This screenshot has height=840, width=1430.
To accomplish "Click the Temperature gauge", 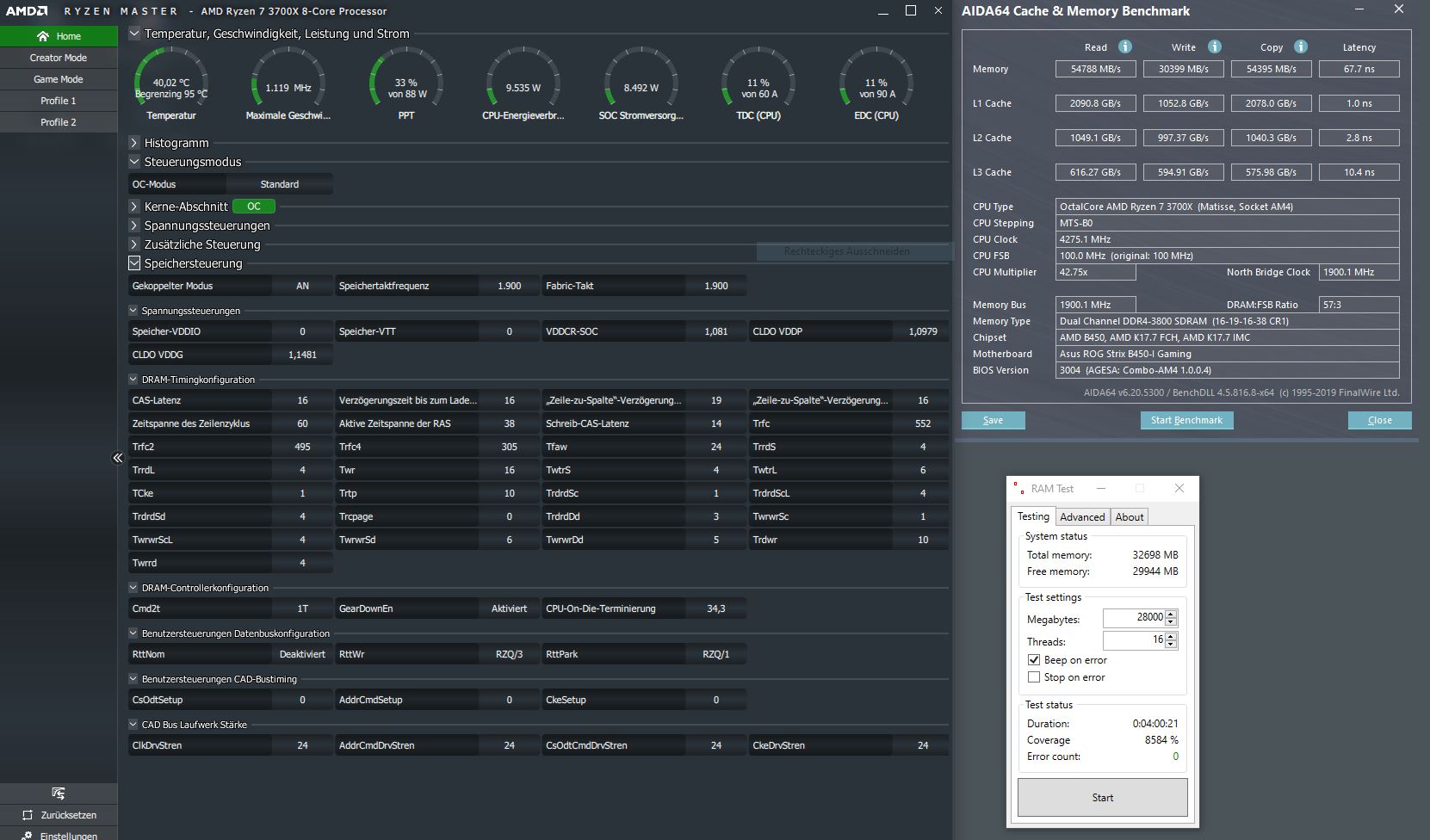I will coord(171,83).
